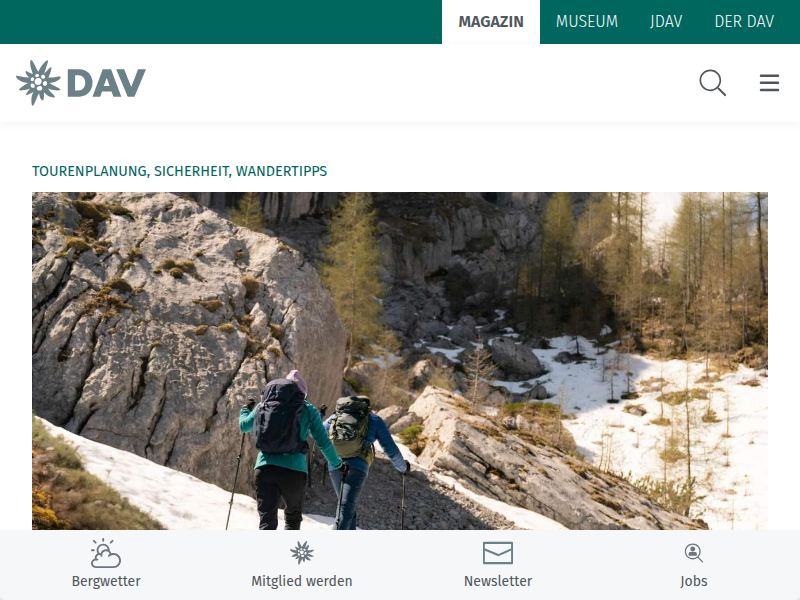Viewport: 800px width, 600px height.
Task: Click the DAV wordmark in header
Action: click(106, 83)
